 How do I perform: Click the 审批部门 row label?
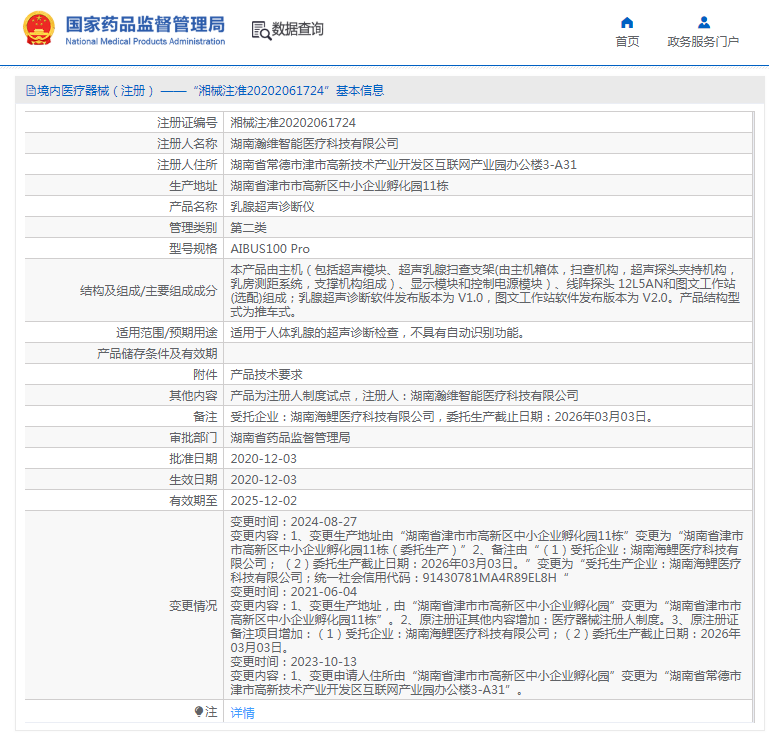tap(193, 438)
